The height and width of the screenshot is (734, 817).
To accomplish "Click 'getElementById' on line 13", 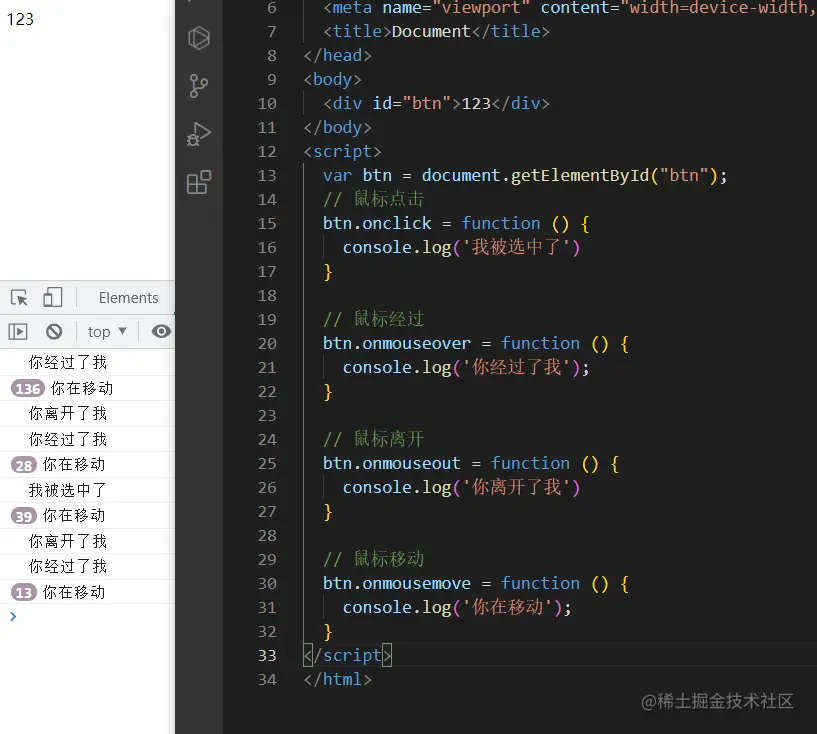I will click(x=580, y=176).
